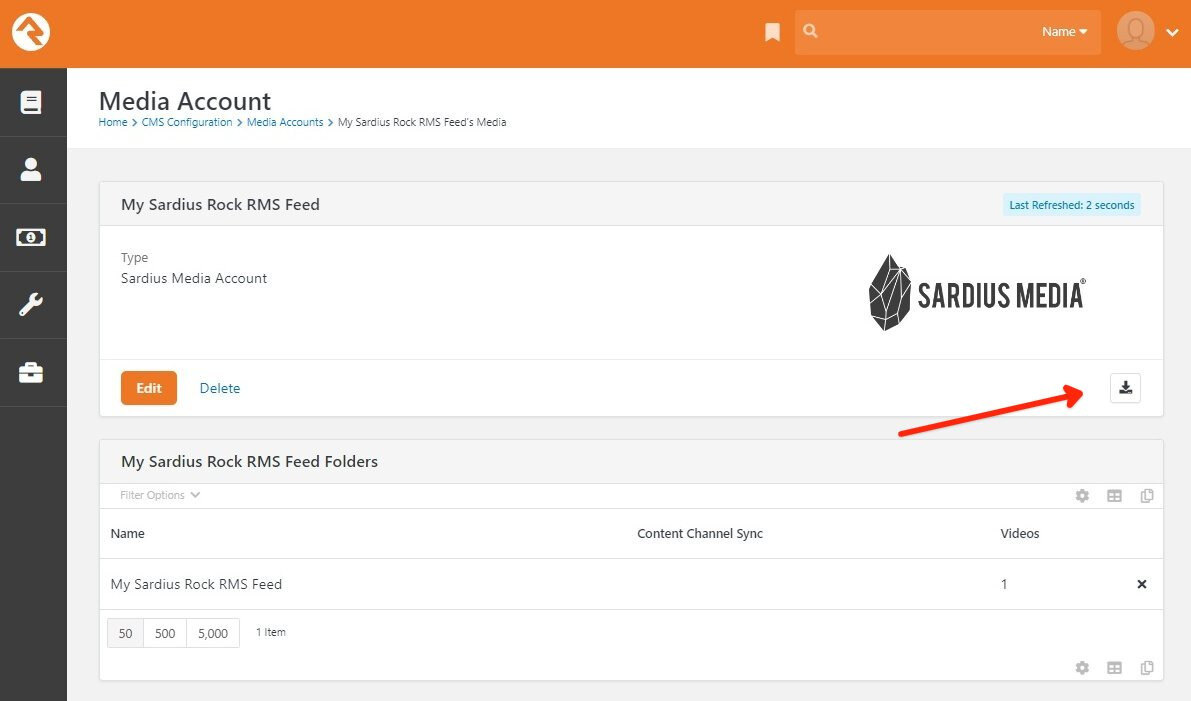The width and height of the screenshot is (1191, 701).
Task: Click the bottom grid copy icon
Action: [x=1147, y=668]
